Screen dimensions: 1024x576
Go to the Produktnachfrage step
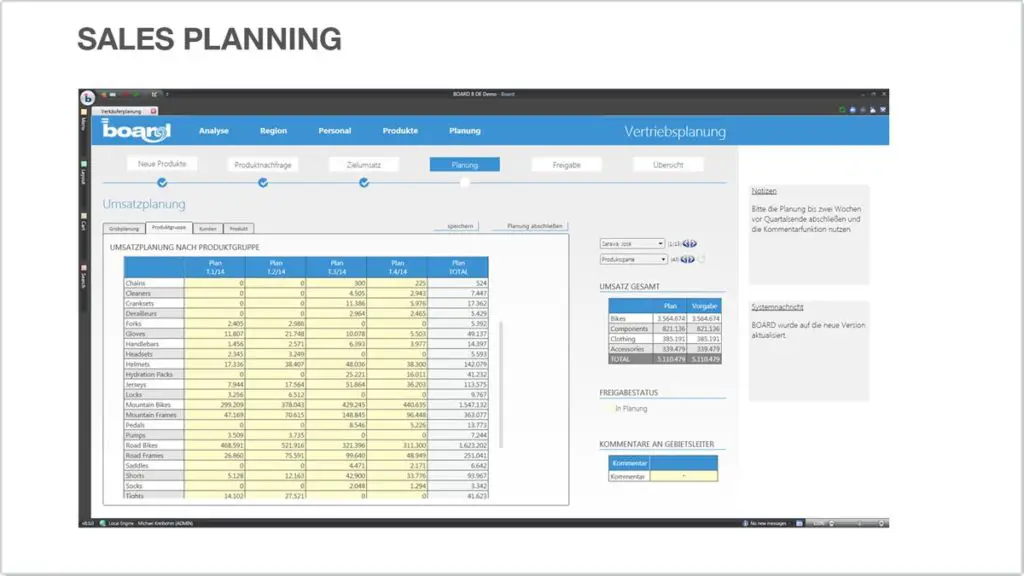tap(263, 165)
